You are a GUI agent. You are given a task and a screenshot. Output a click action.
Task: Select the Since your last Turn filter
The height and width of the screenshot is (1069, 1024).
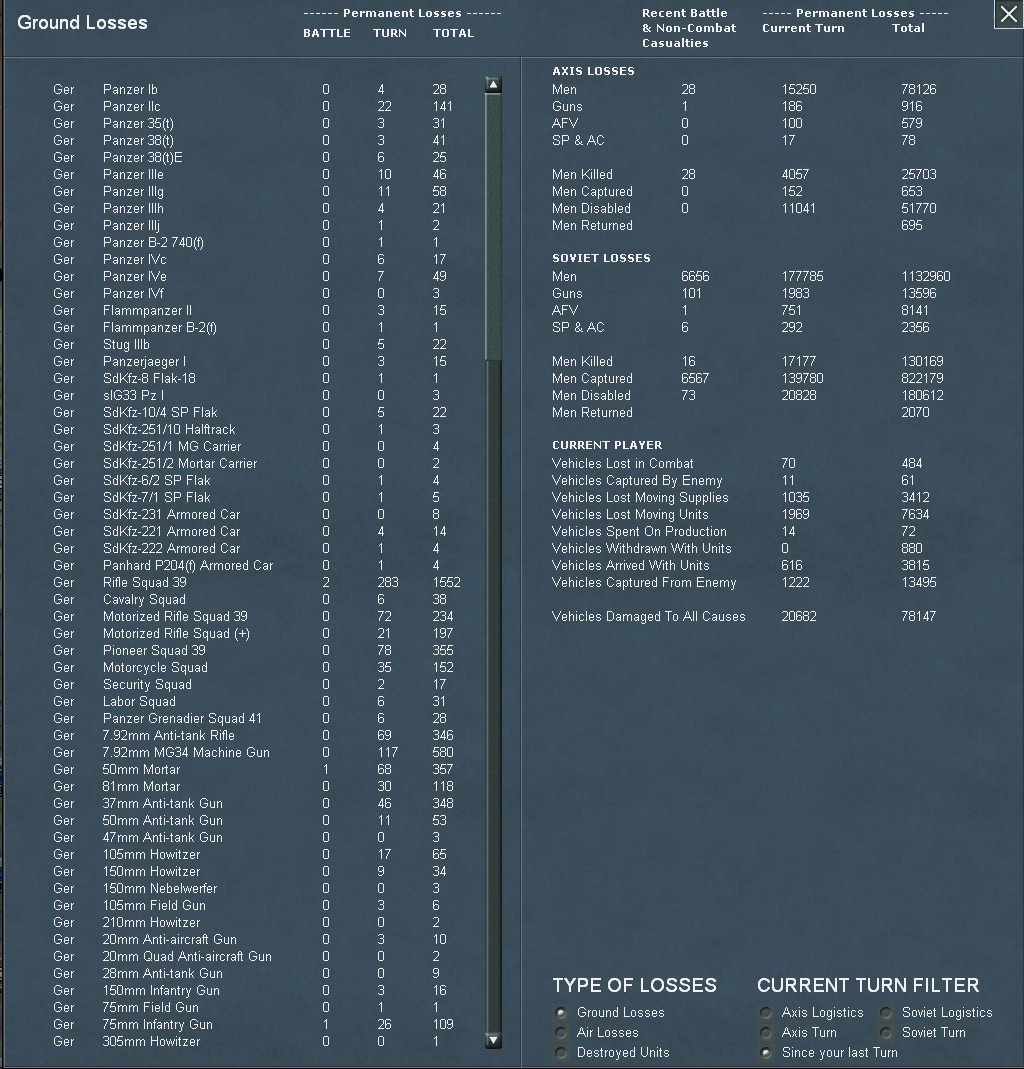click(x=766, y=1053)
